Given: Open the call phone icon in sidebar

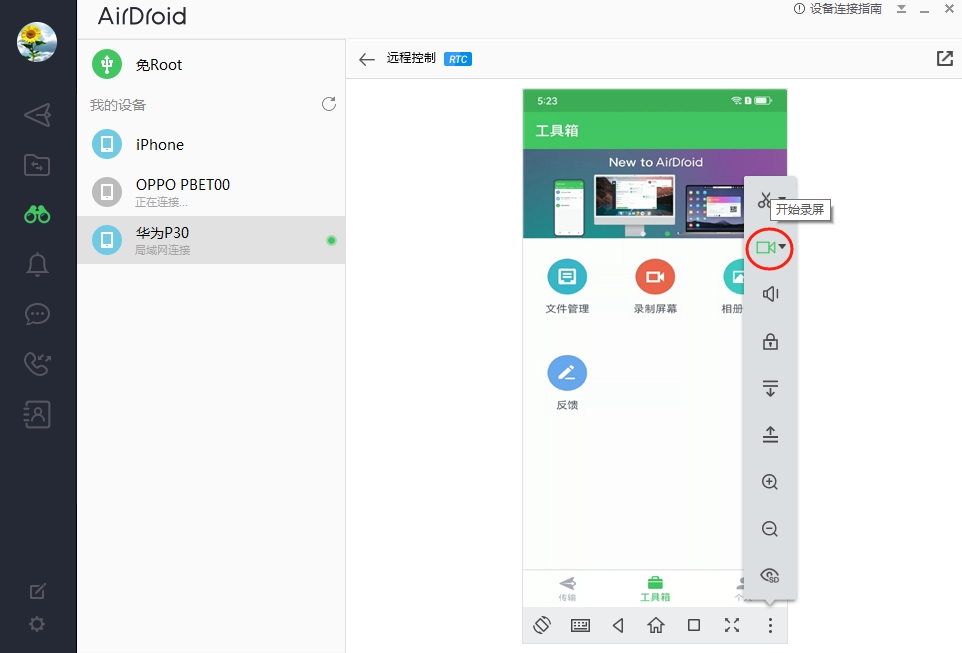Looking at the screenshot, I should [x=37, y=364].
